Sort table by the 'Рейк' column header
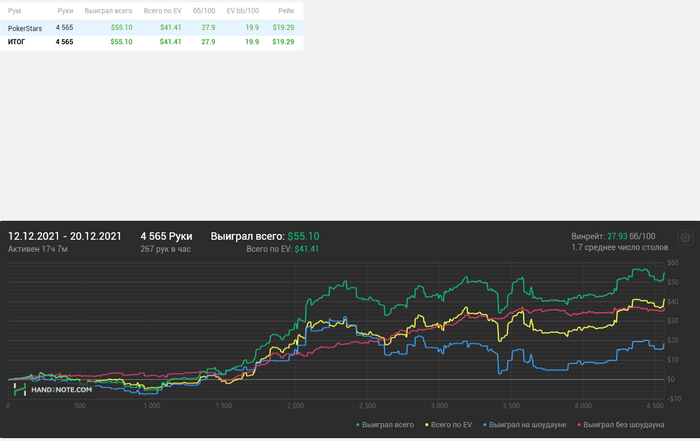Viewport: 700px width, 441px height. [286, 11]
